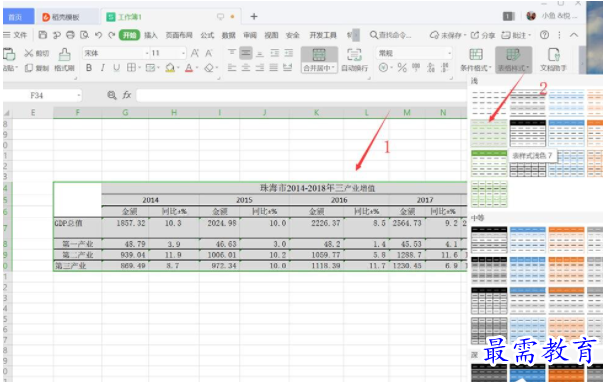This screenshot has width=605, height=382.
Task: Click the Cut (剪切) scissors icon
Action: pos(29,53)
